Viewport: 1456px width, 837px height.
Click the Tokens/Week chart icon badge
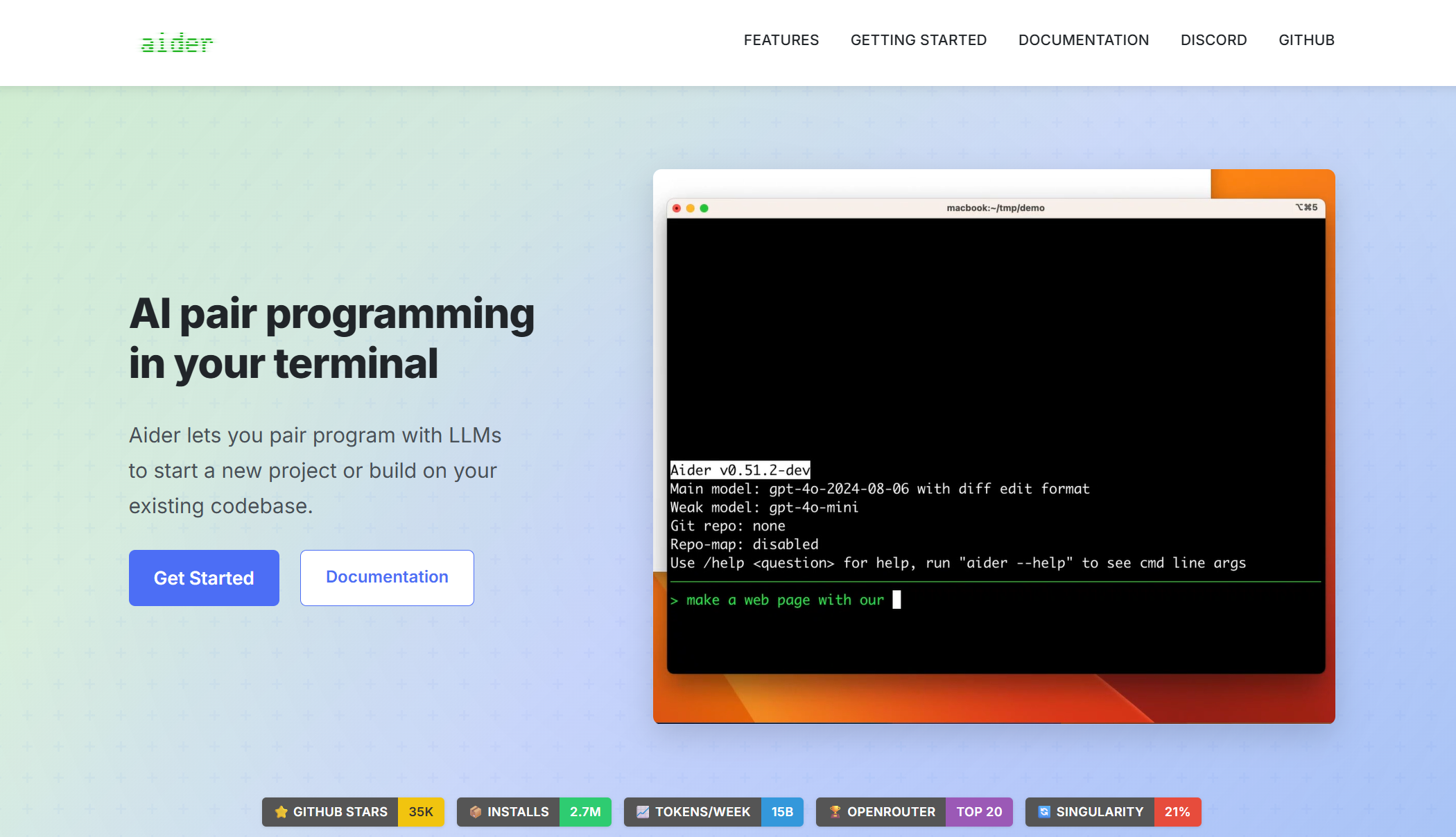(643, 812)
